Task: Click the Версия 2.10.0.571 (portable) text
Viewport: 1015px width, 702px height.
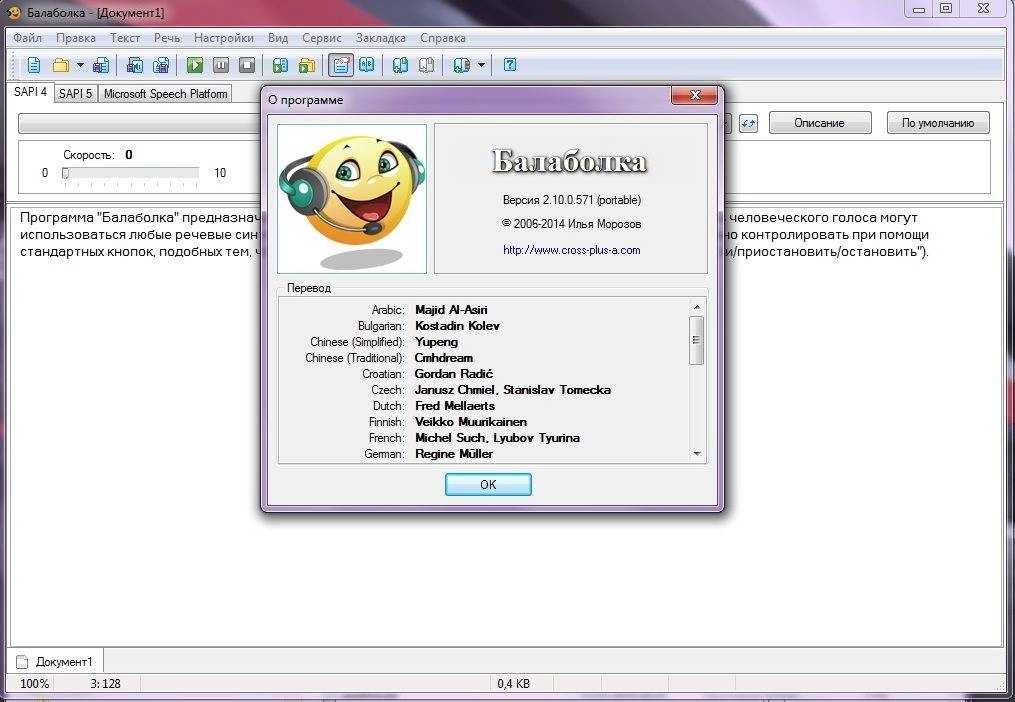Action: pos(572,200)
